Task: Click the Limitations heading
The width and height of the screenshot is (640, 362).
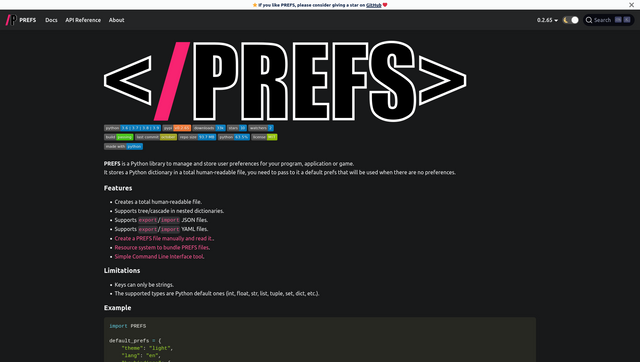Action: [x=122, y=271]
